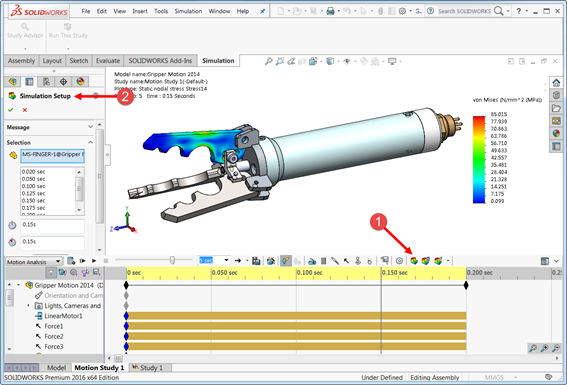This screenshot has width=567, height=385.
Task: Open the FeatureManager design tree tab icon
Action: pos(13,82)
